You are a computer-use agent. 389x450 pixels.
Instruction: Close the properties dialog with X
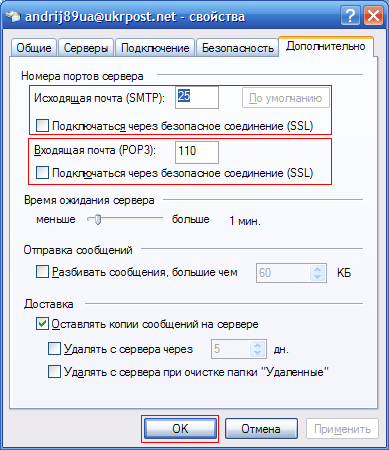(x=373, y=15)
